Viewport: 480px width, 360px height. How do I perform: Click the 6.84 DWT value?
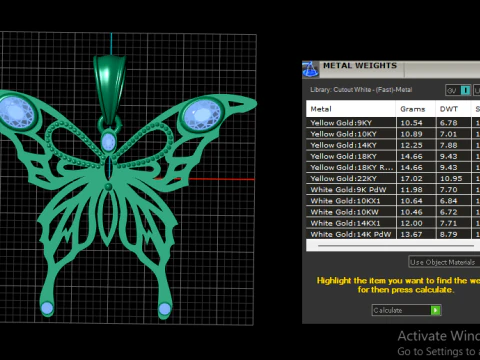click(x=448, y=201)
